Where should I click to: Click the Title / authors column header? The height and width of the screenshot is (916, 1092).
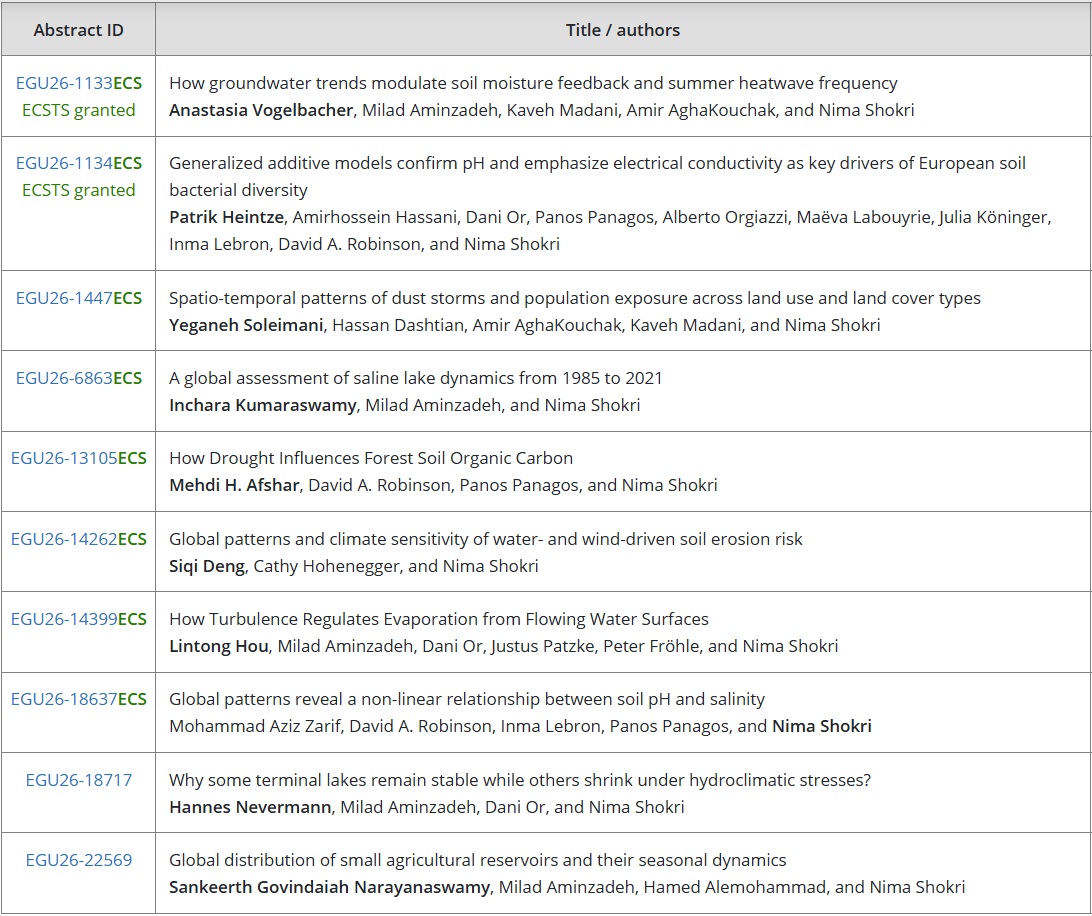pos(622,29)
